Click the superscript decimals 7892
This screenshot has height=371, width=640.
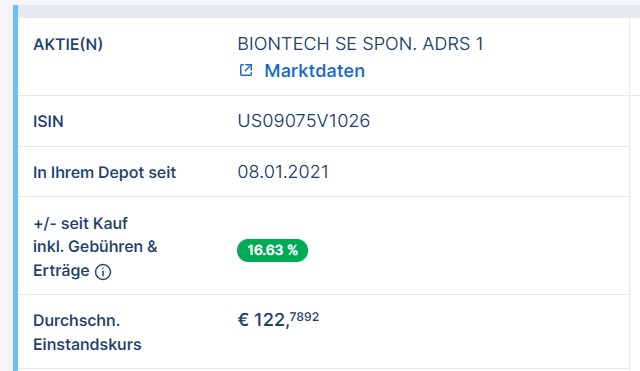304,317
